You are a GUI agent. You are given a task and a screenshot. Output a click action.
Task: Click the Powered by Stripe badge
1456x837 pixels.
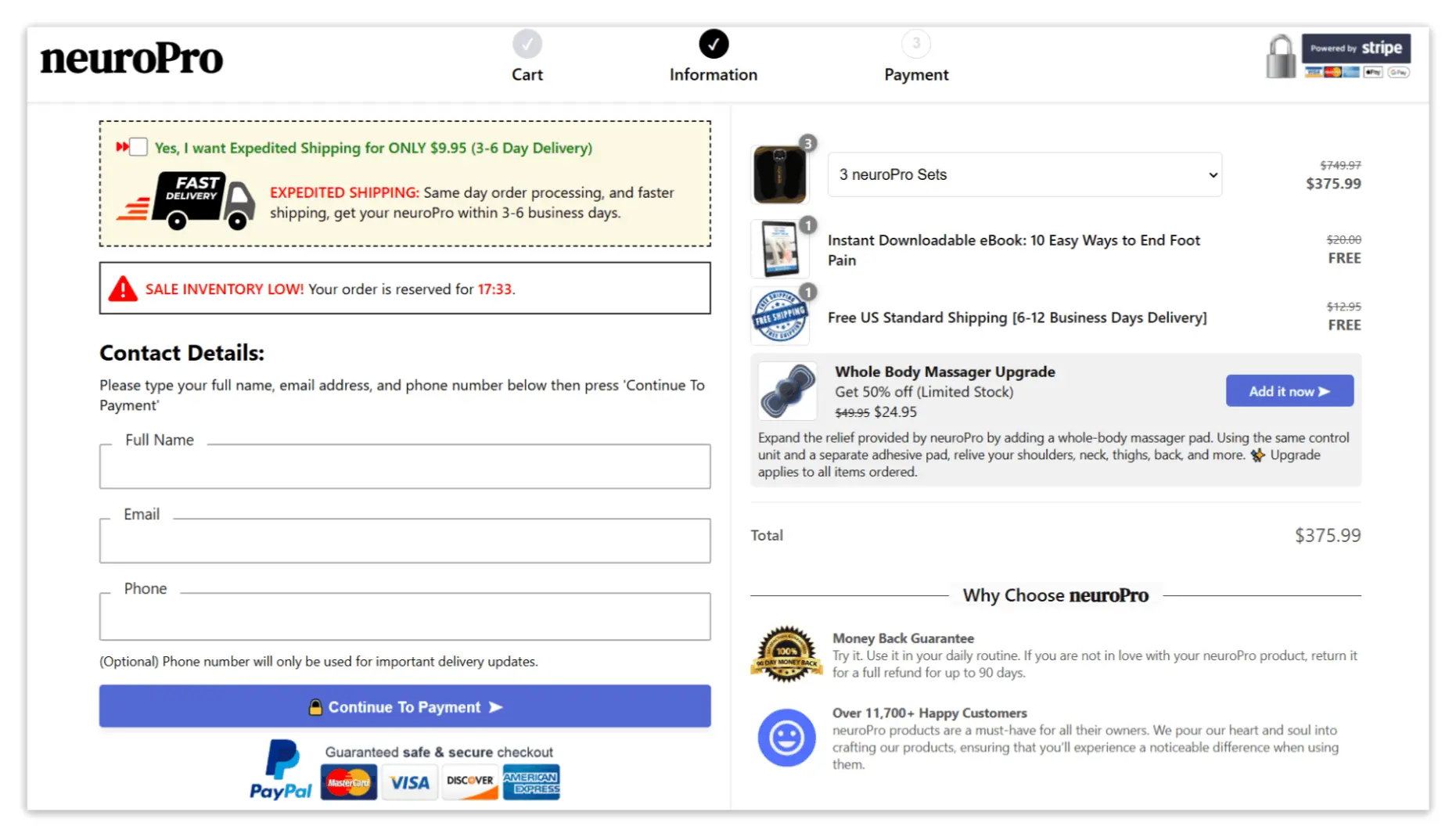[1356, 48]
